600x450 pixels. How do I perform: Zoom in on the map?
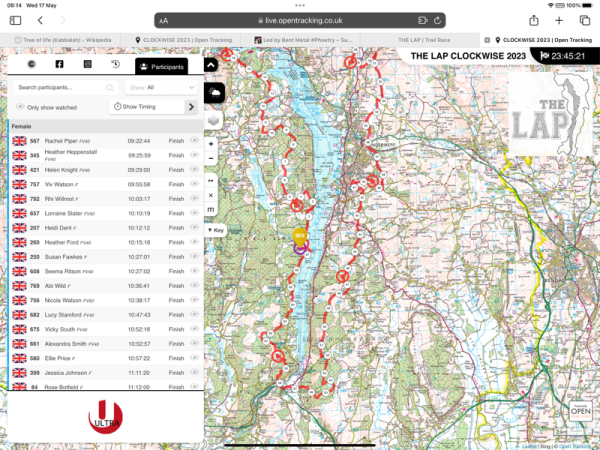coord(211,144)
